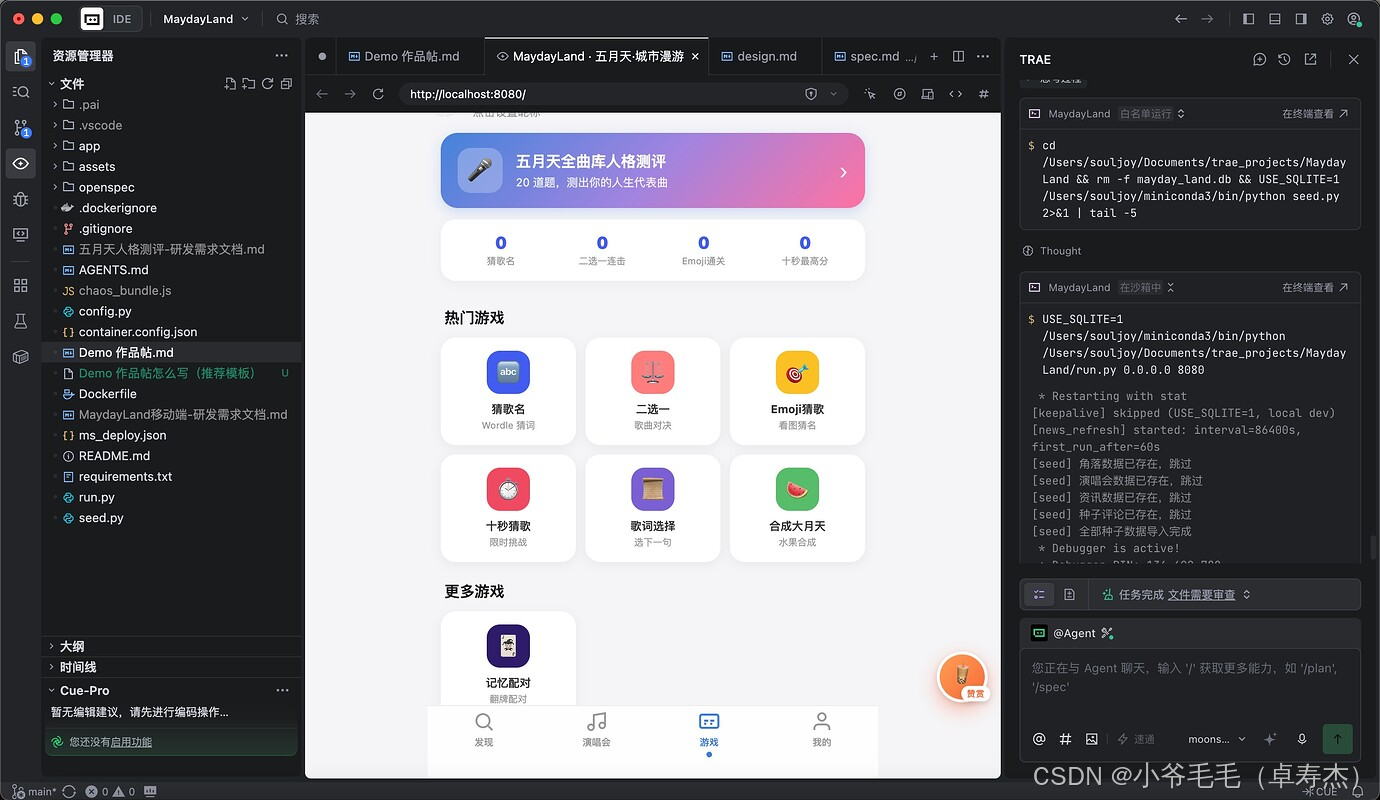Insert @ mention in chat input
1380x800 pixels.
(1039, 739)
